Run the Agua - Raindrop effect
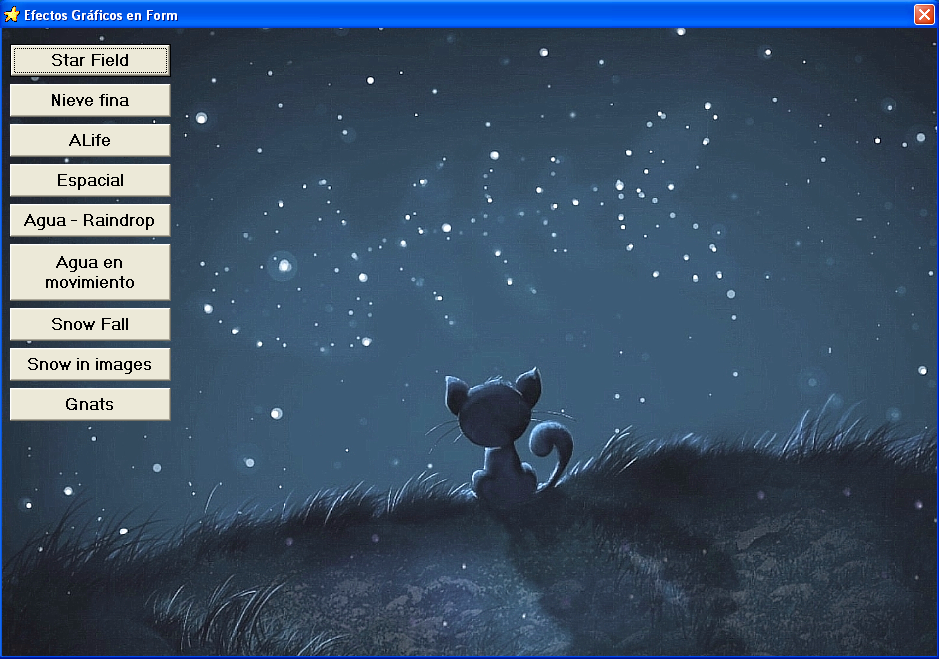This screenshot has height=659, width=939. (90, 220)
